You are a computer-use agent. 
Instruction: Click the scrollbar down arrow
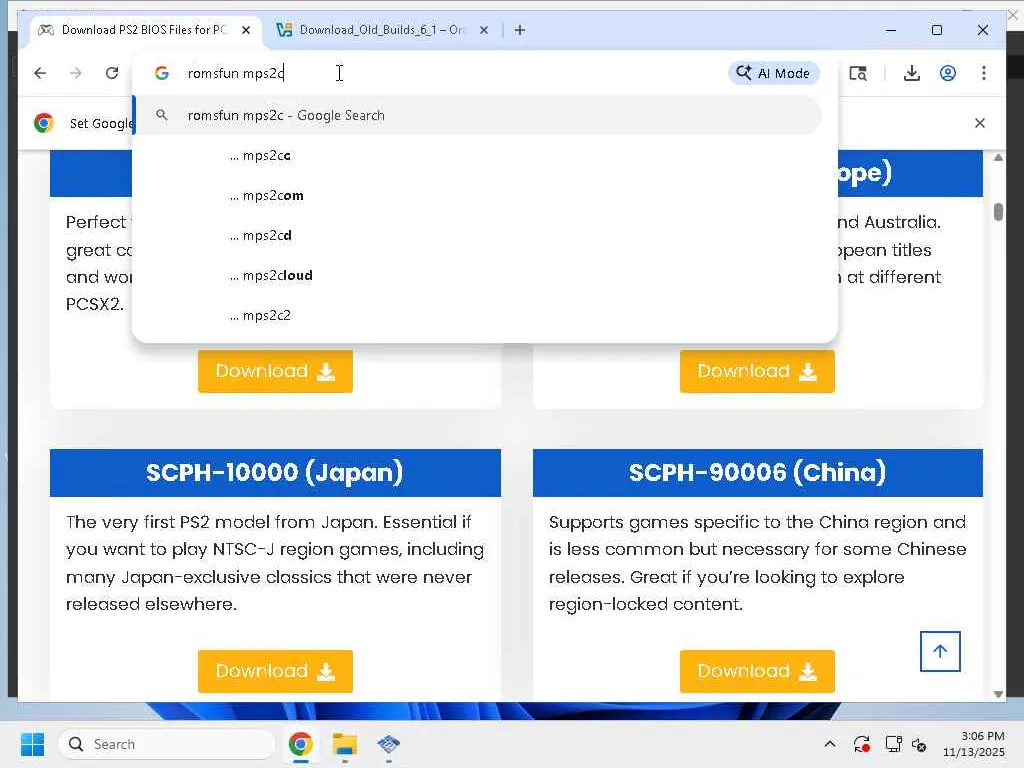pos(998,694)
